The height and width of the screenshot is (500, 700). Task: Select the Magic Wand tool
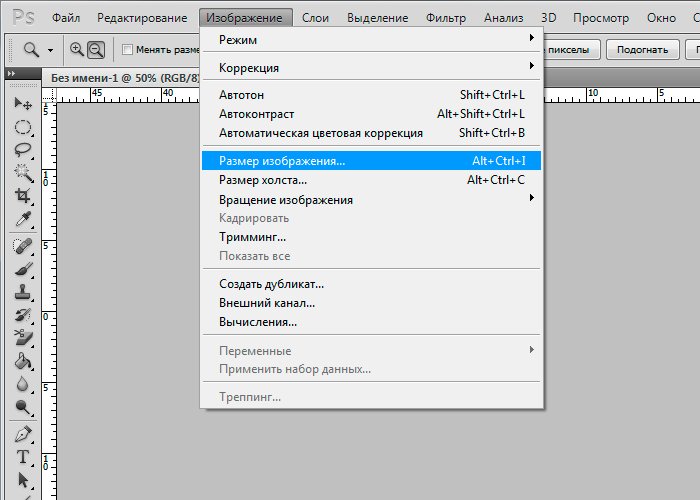point(23,173)
